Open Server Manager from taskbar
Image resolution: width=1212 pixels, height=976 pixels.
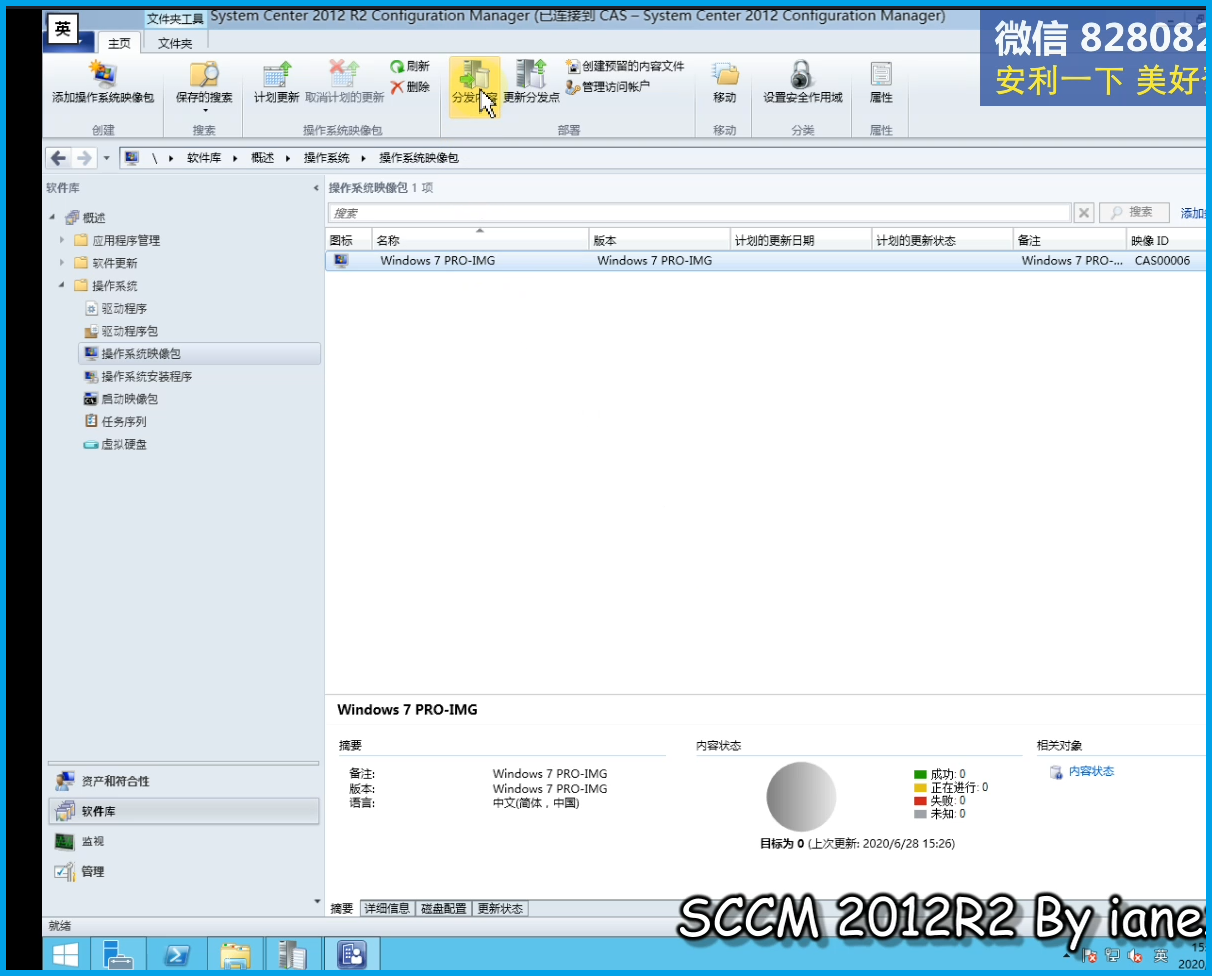pyautogui.click(x=118, y=955)
